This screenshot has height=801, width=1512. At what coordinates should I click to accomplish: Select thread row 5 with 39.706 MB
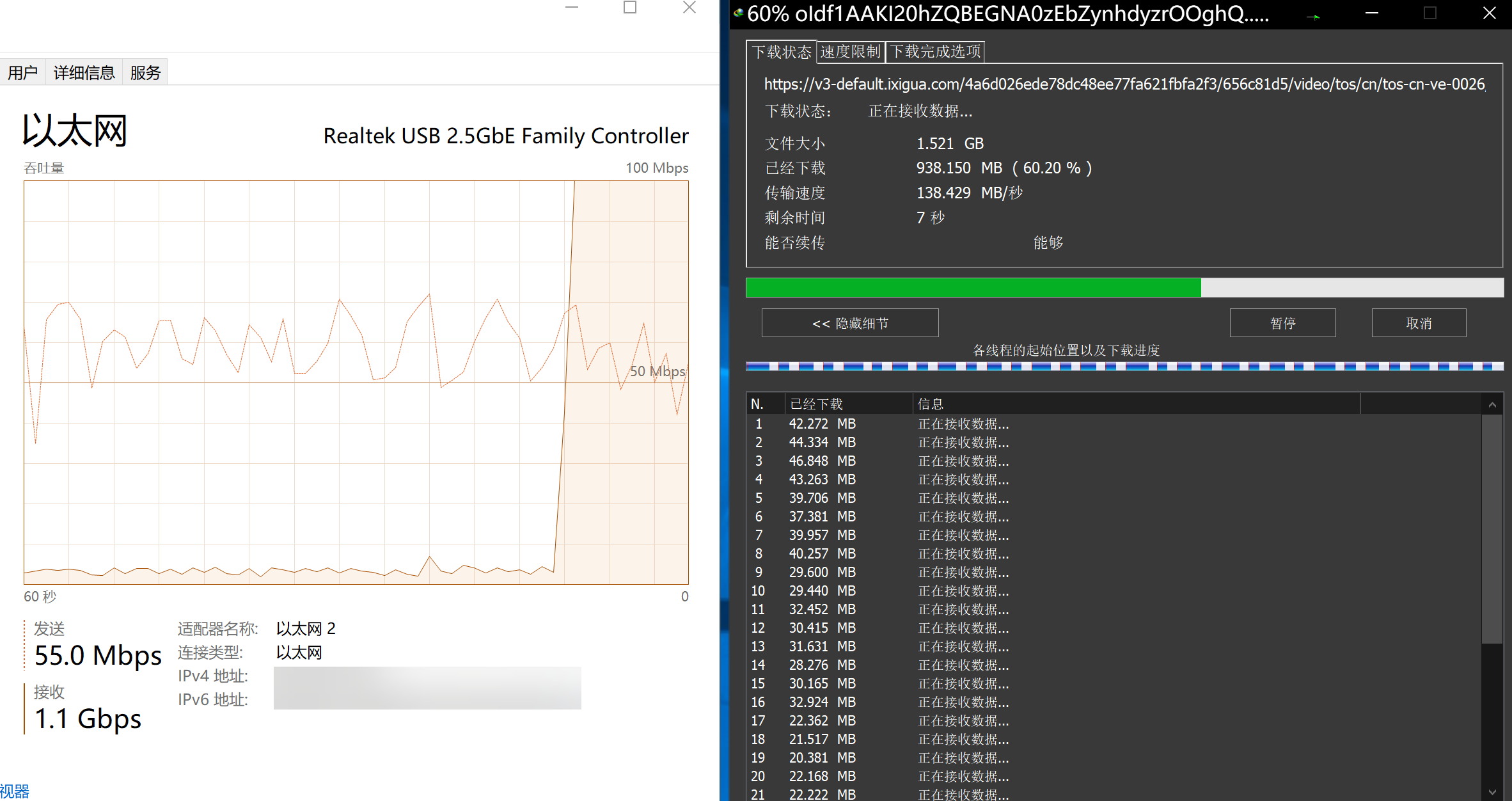pyautogui.click(x=1114, y=498)
